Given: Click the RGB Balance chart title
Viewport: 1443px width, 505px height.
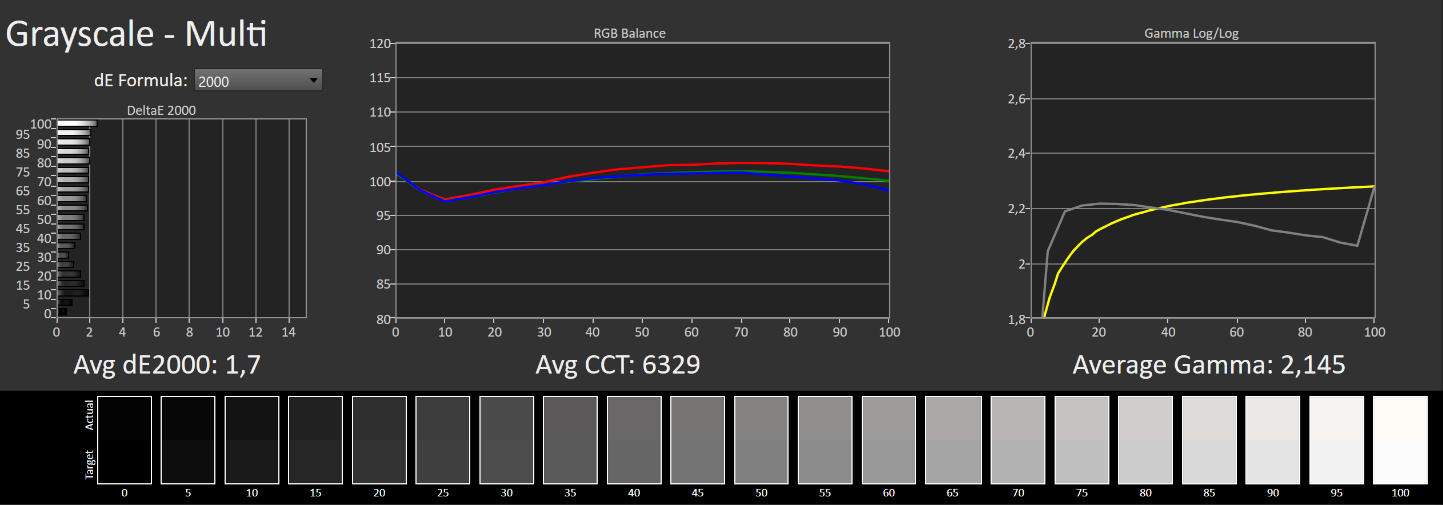Looking at the screenshot, I should pyautogui.click(x=629, y=33).
